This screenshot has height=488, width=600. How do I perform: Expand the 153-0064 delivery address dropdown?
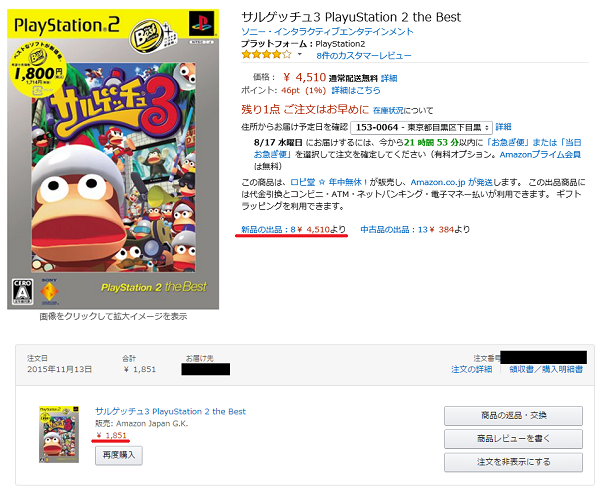pos(421,127)
